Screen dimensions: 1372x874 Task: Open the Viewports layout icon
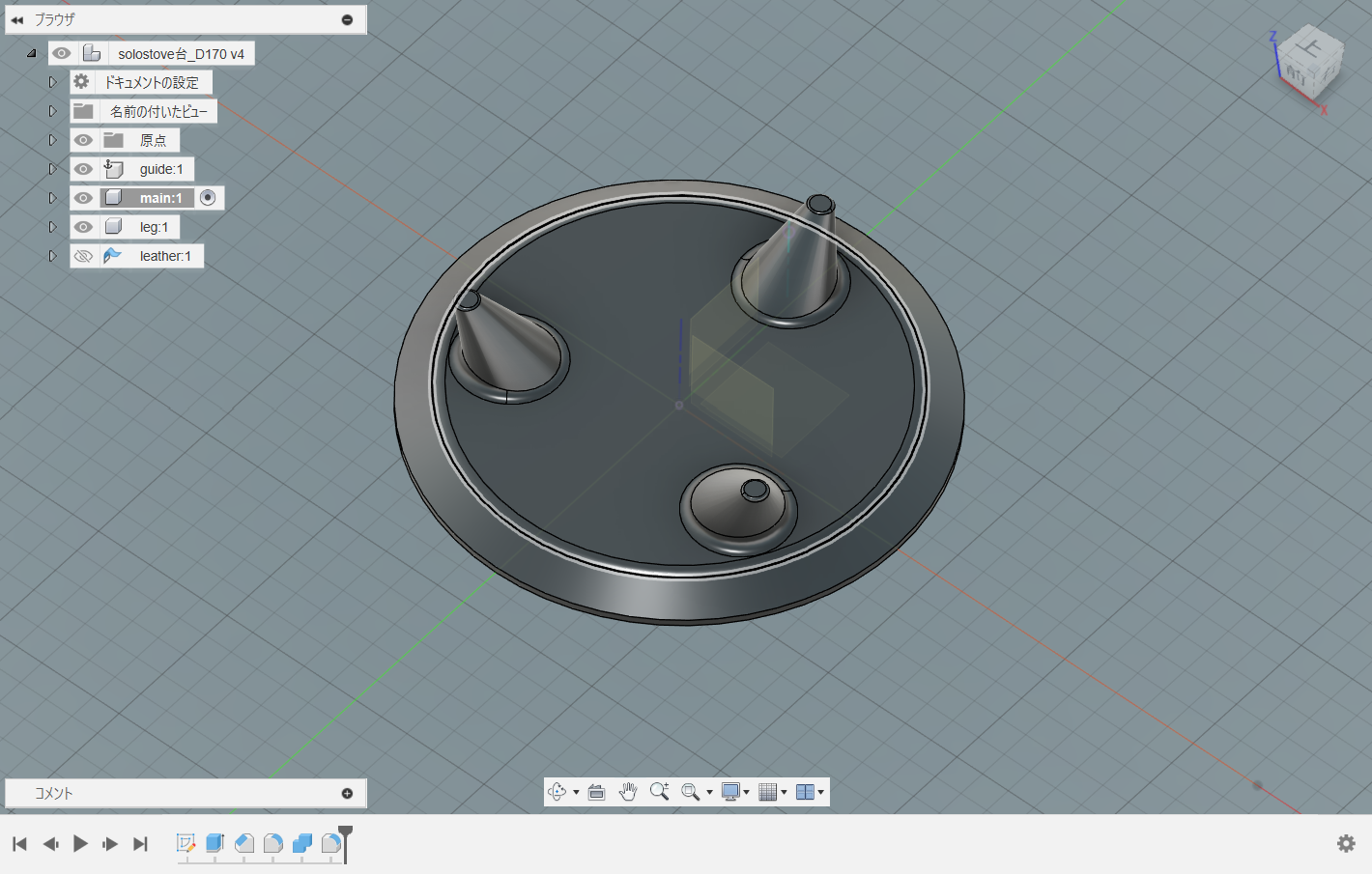[x=805, y=792]
